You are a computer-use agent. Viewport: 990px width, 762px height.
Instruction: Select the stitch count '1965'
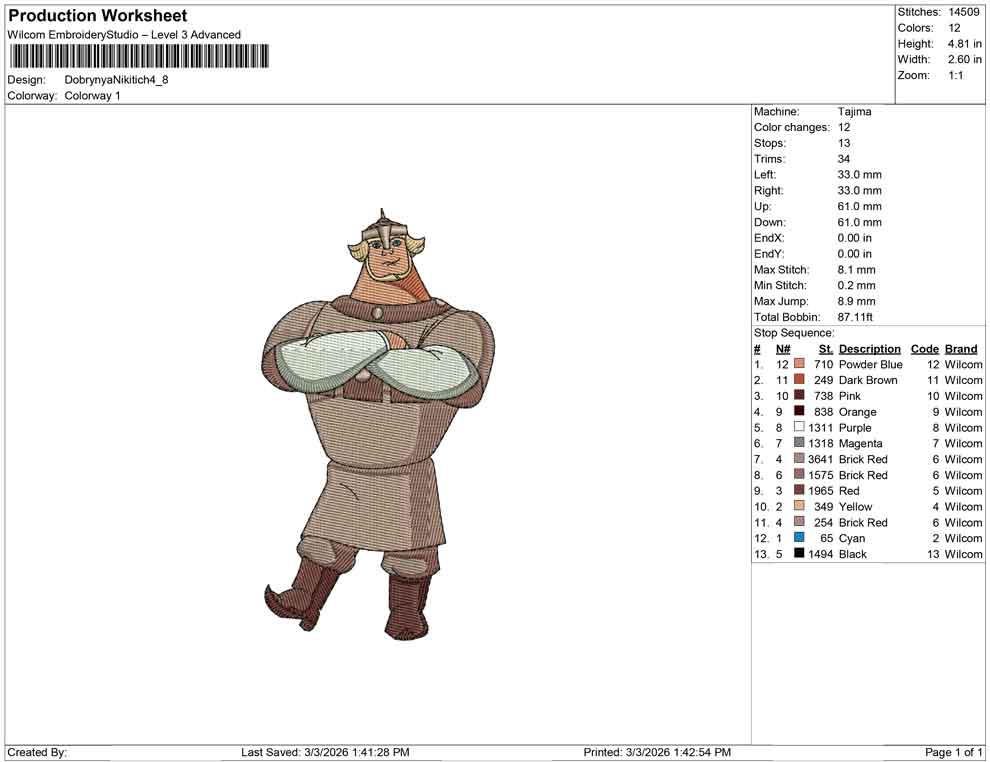pos(821,491)
